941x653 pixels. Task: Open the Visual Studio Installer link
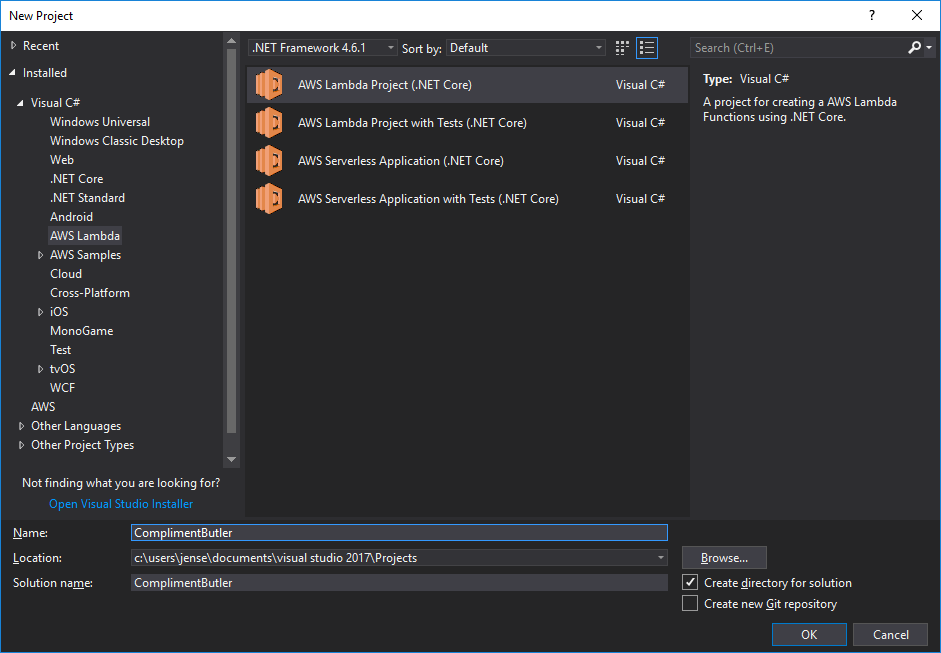121,504
